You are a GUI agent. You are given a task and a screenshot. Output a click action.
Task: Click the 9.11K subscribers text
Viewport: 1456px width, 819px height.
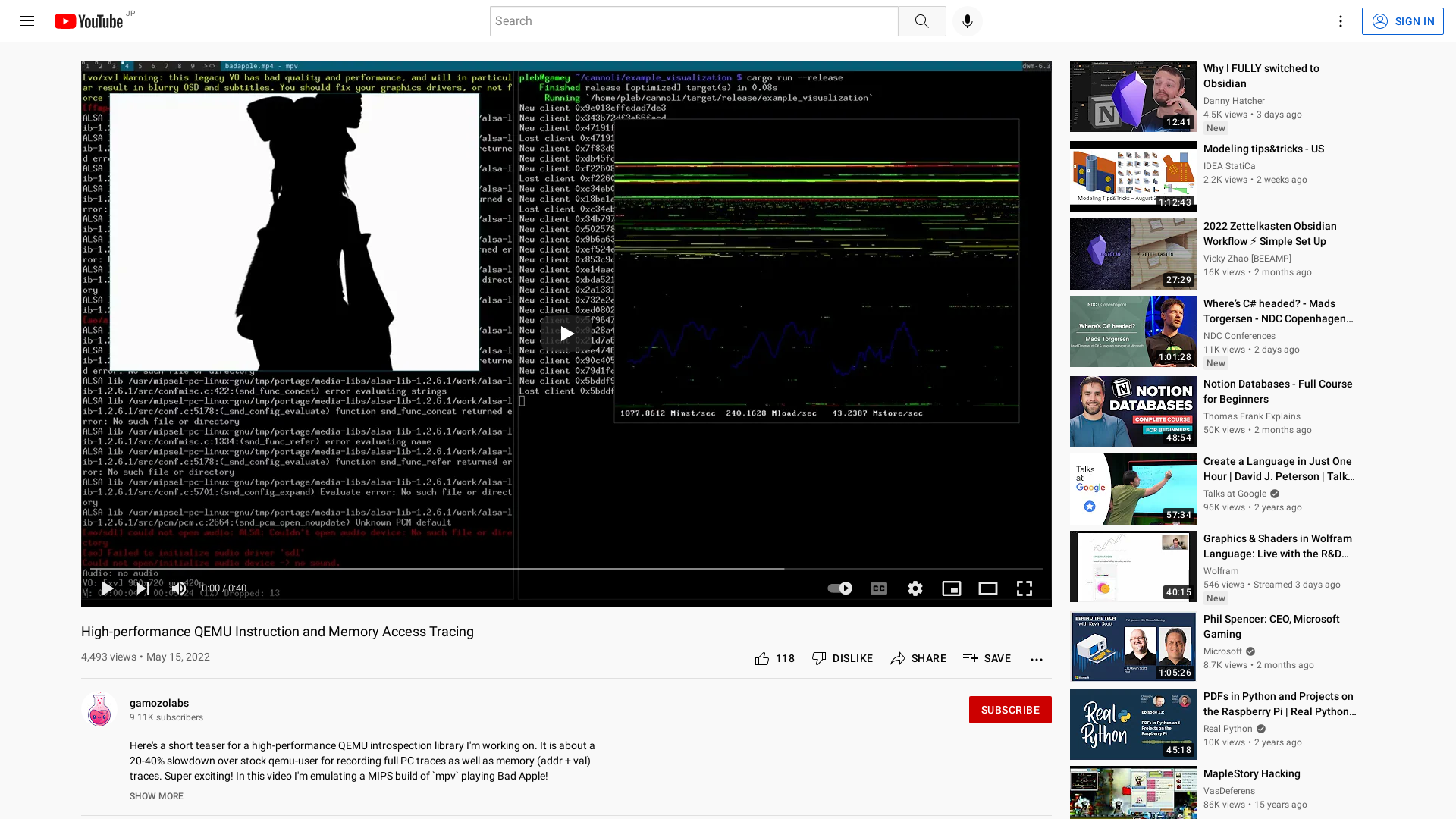pyautogui.click(x=166, y=717)
